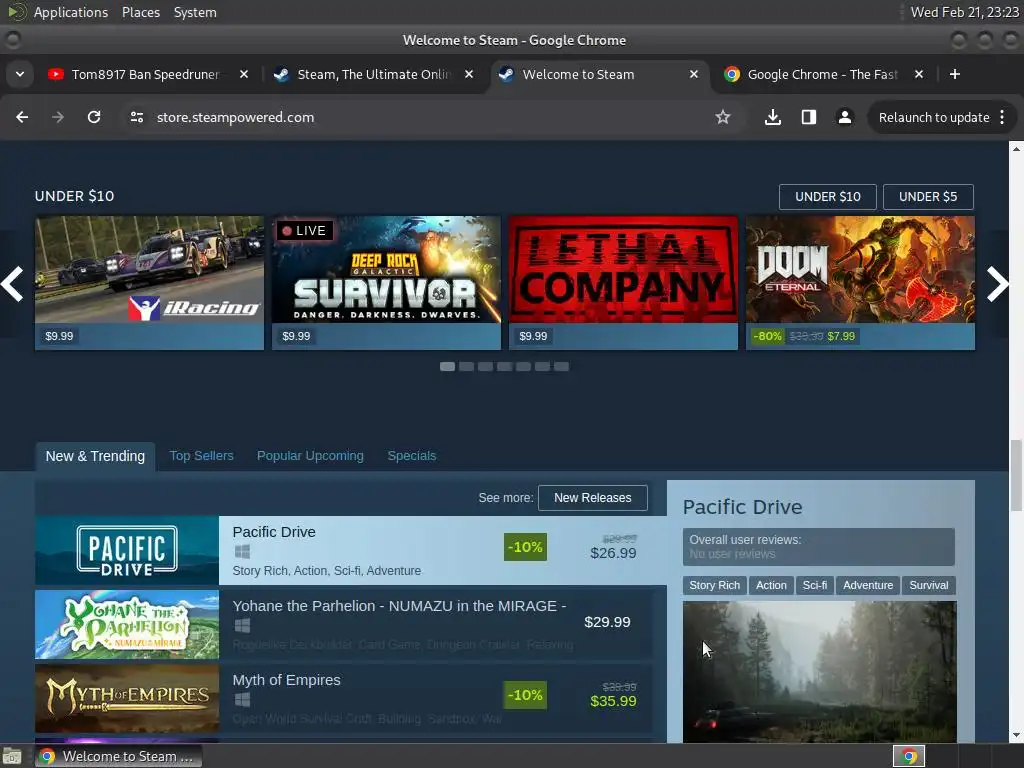1024x768 pixels.
Task: Open the site information icon in address bar
Action: 136,117
